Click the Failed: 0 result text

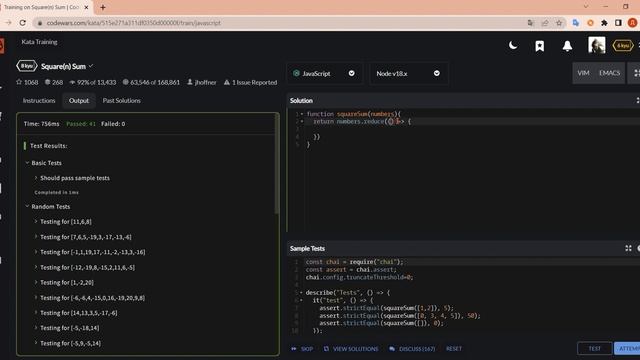pos(113,124)
